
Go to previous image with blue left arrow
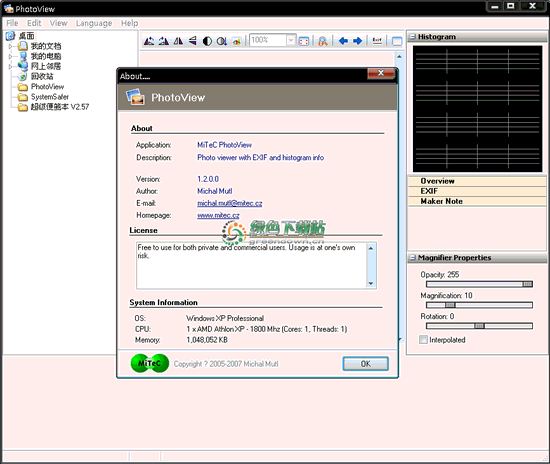(x=343, y=41)
